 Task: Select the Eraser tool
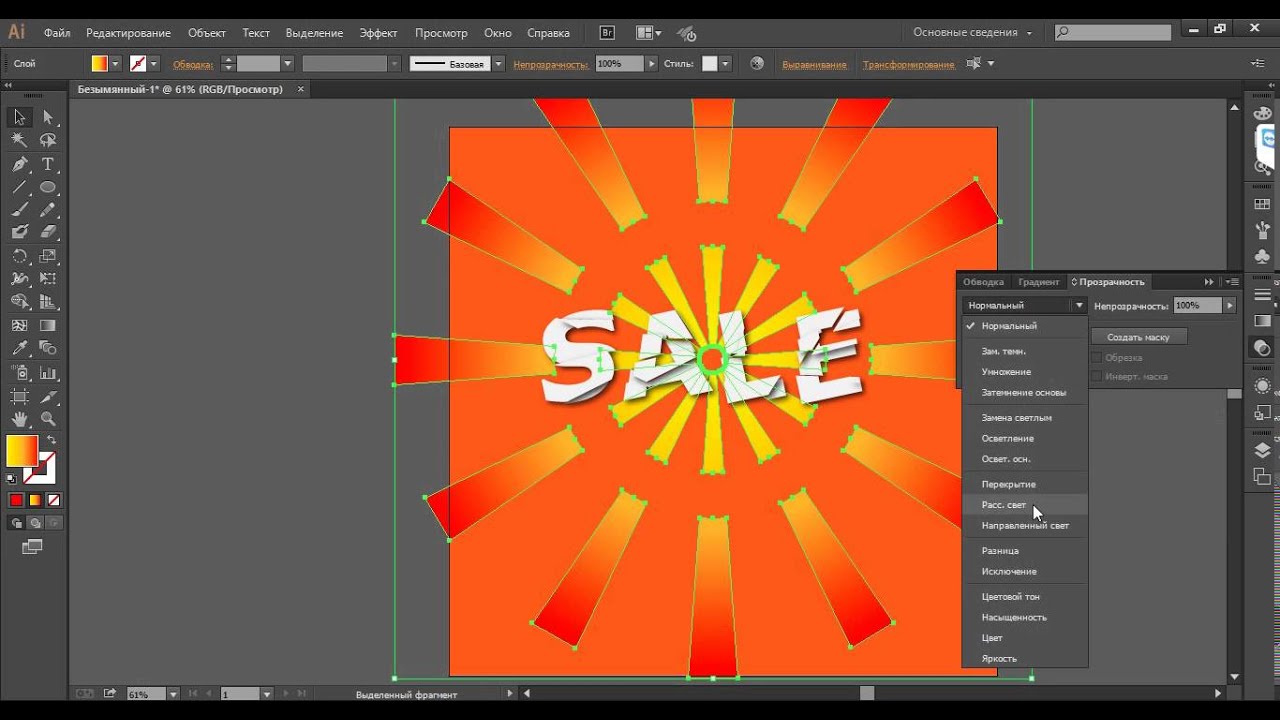pyautogui.click(x=48, y=232)
